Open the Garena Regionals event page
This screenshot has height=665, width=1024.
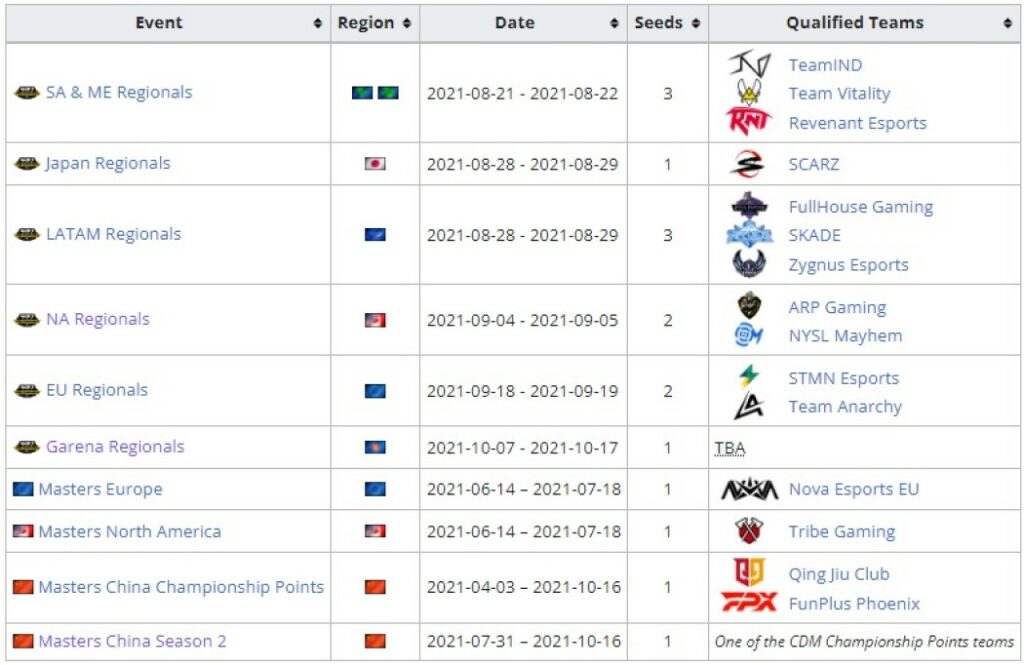click(x=114, y=447)
